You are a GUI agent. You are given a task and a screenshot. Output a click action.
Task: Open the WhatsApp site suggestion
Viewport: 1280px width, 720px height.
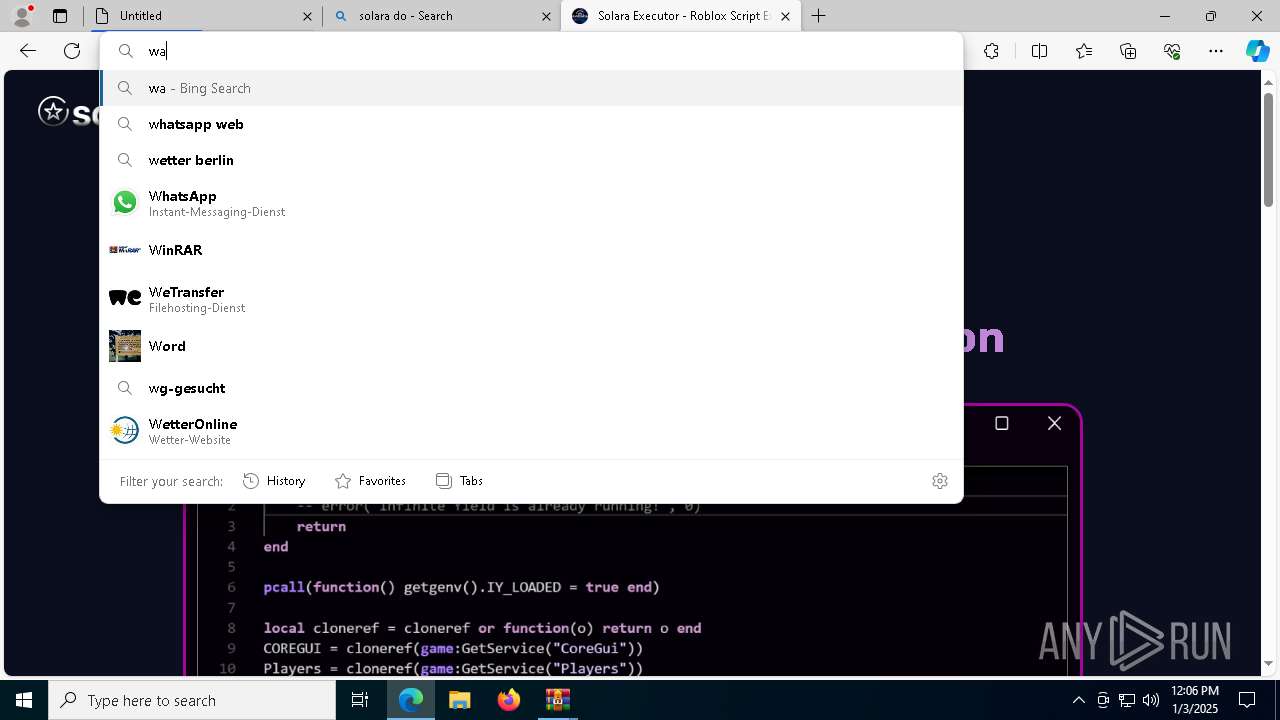click(x=531, y=203)
